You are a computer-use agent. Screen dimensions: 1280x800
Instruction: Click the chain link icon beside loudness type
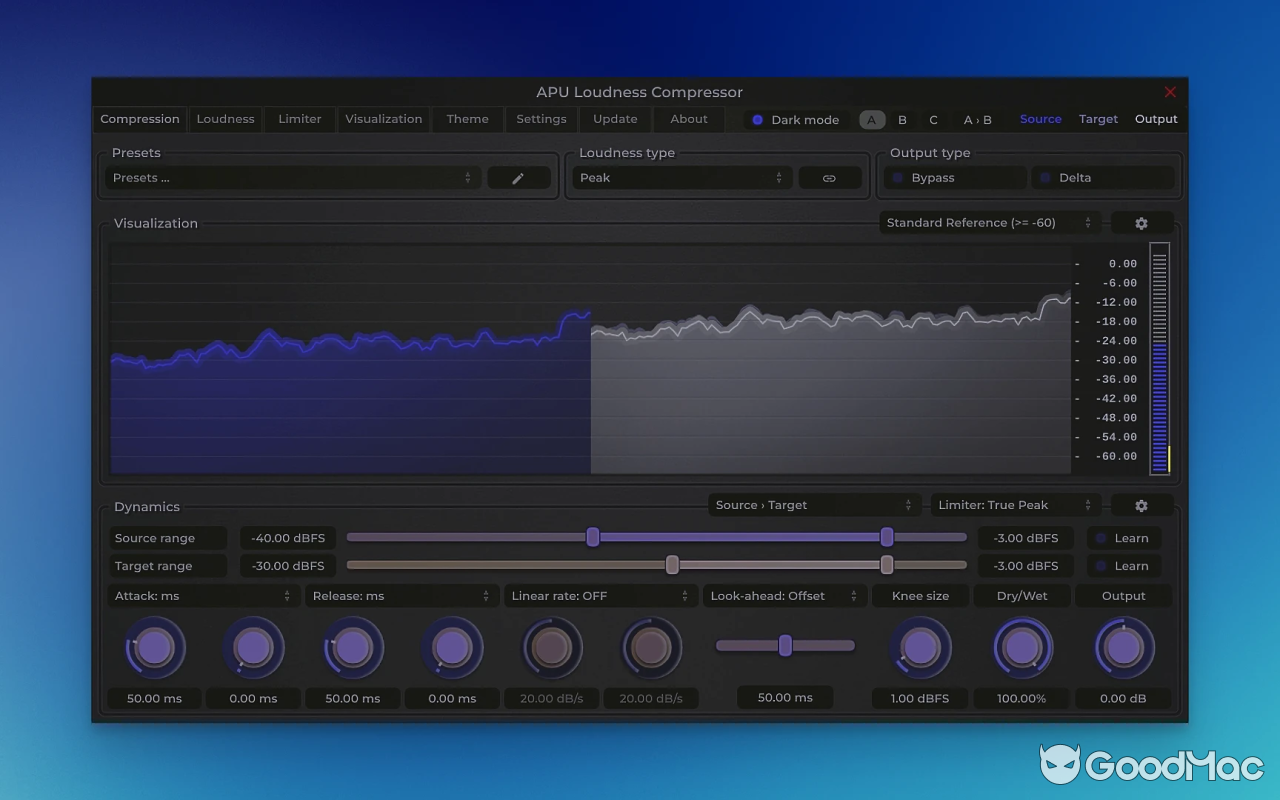click(830, 177)
